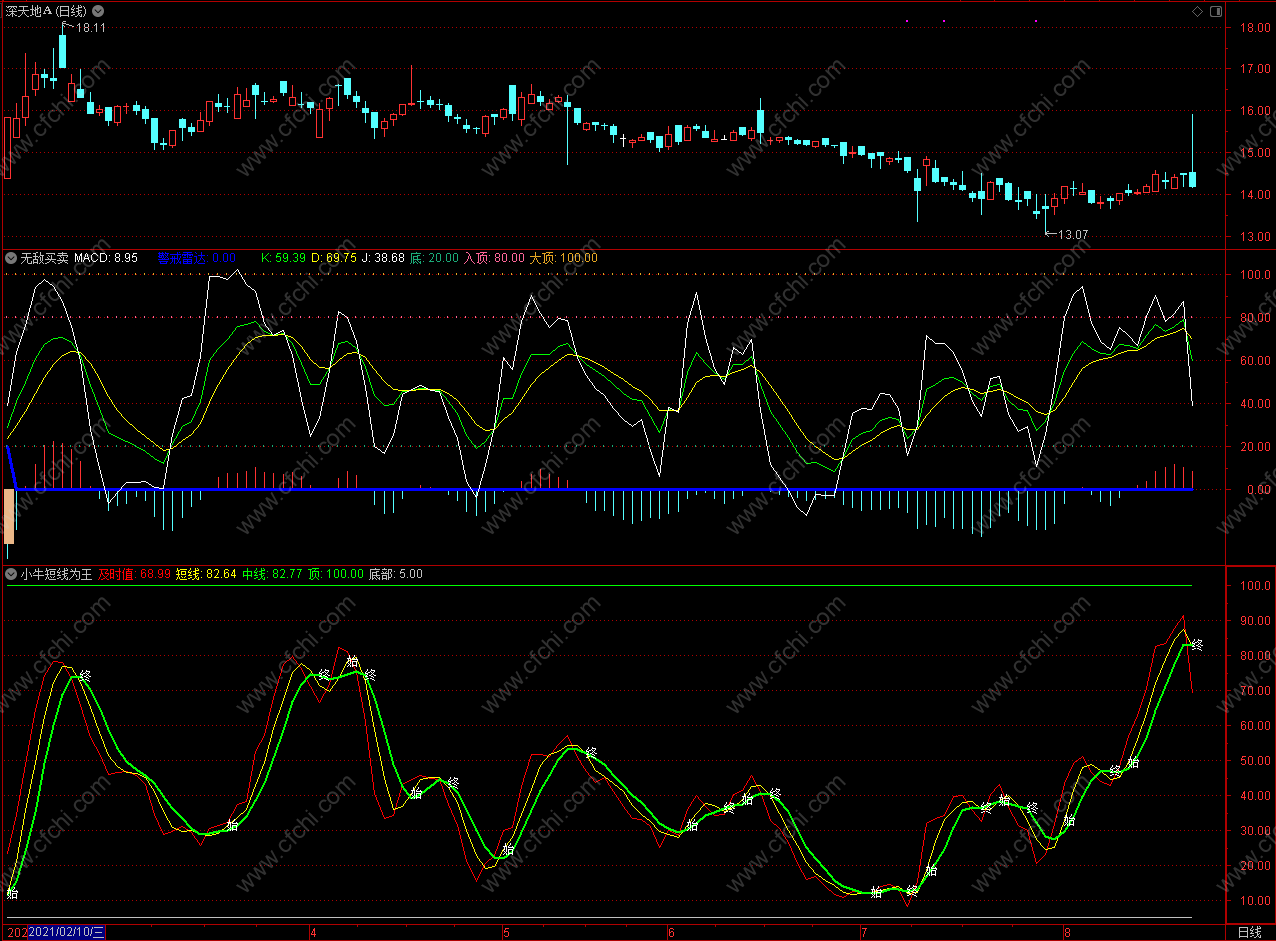Image resolution: width=1276 pixels, height=941 pixels.
Task: Click the 80.00 label on middle indicator axis
Action: coord(1254,317)
